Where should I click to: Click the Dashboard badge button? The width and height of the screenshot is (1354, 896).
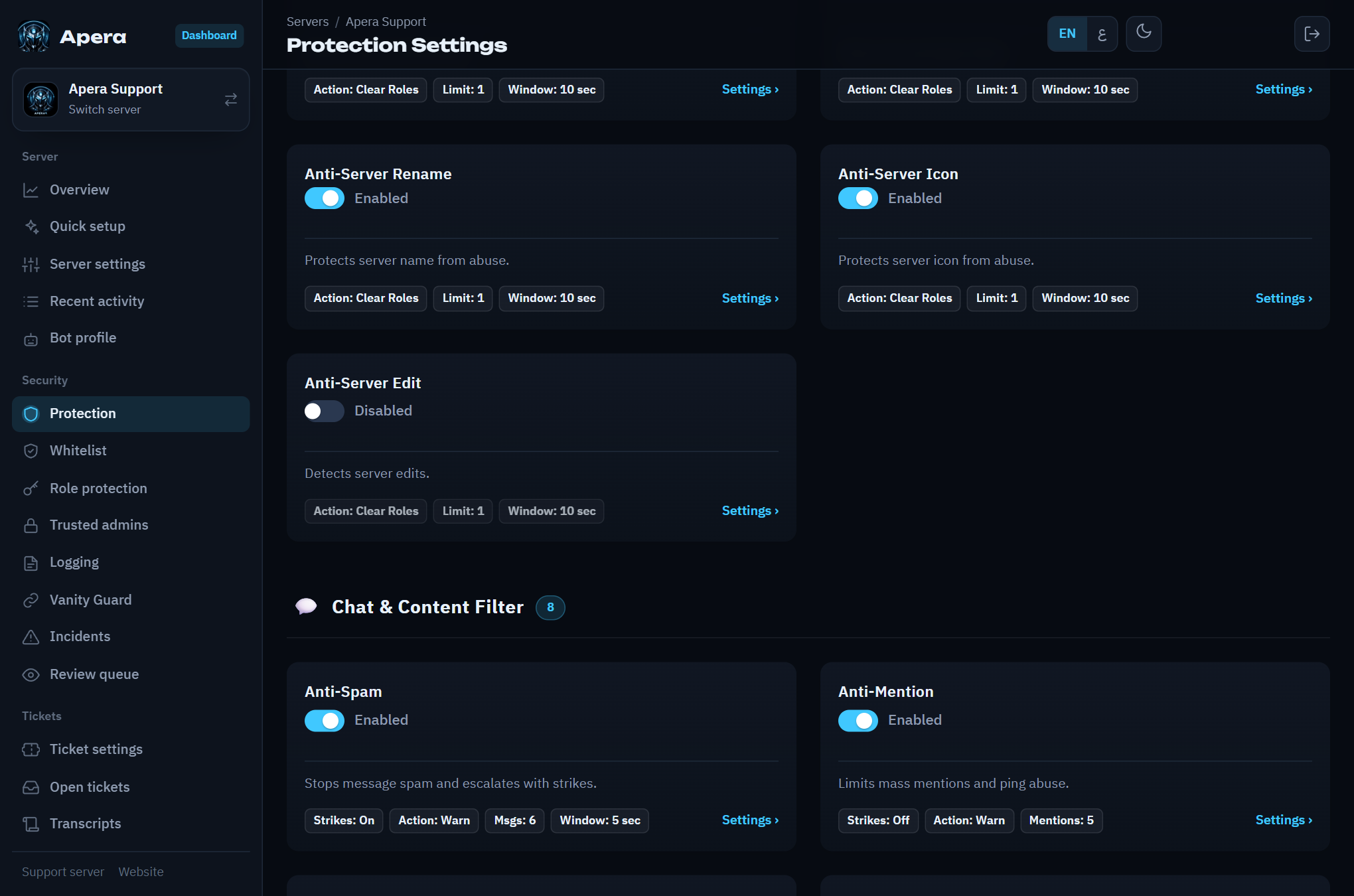click(x=209, y=36)
